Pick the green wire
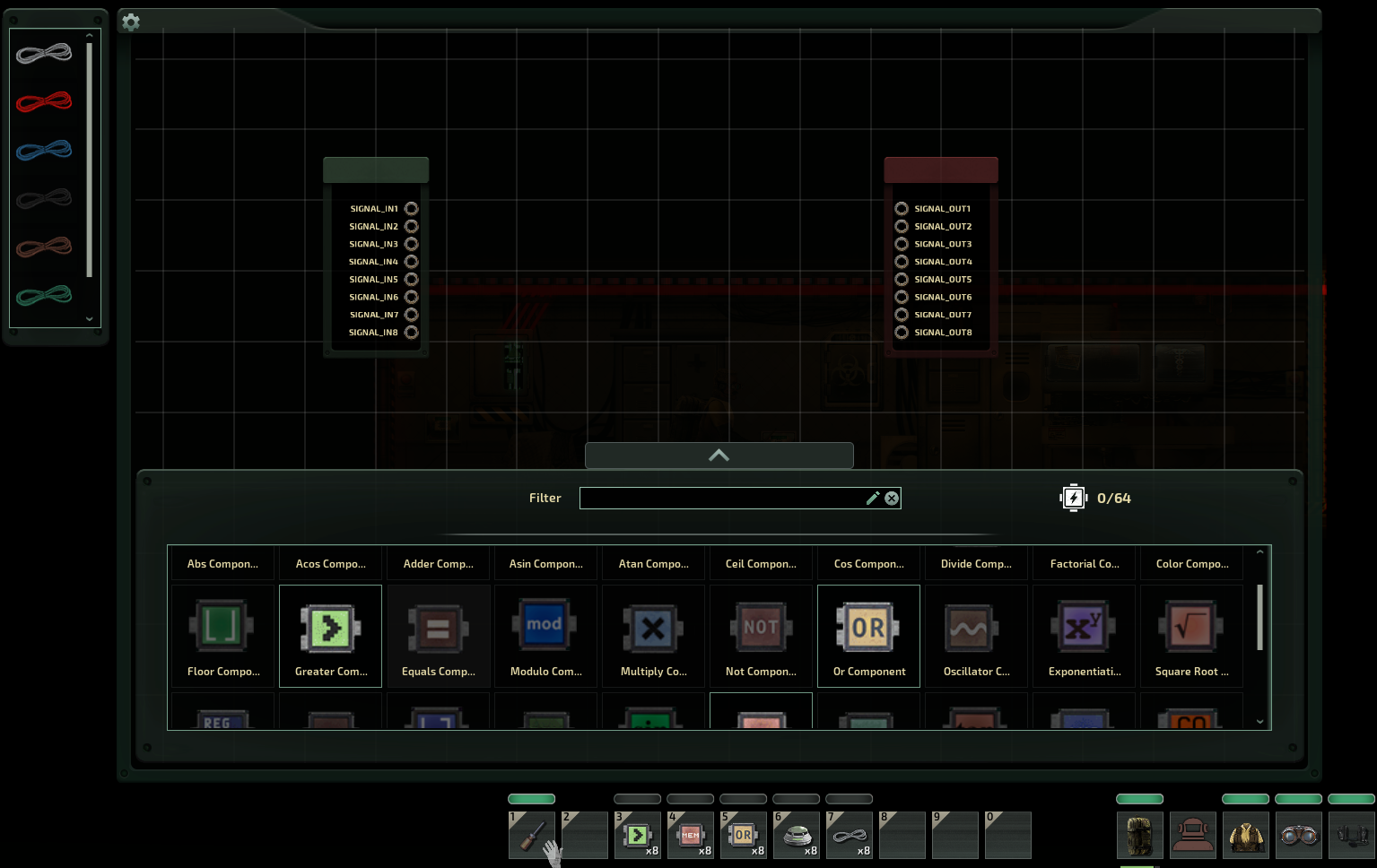Image resolution: width=1377 pixels, height=868 pixels. (44, 295)
